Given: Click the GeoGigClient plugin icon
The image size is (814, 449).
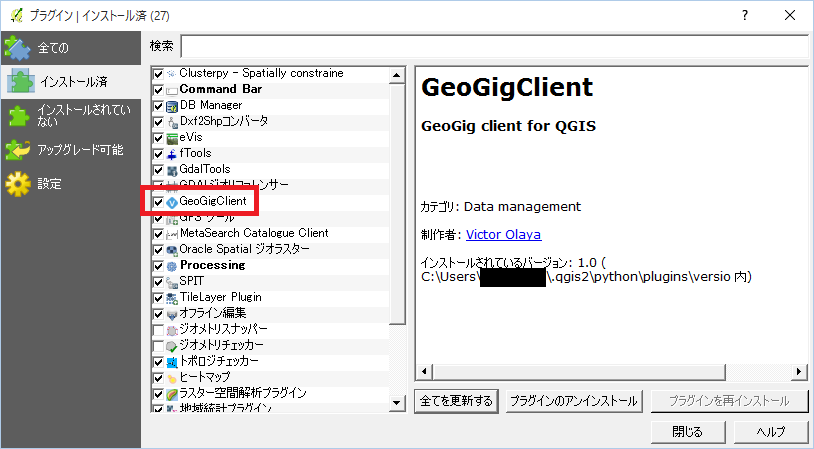Looking at the screenshot, I should pyautogui.click(x=172, y=202).
